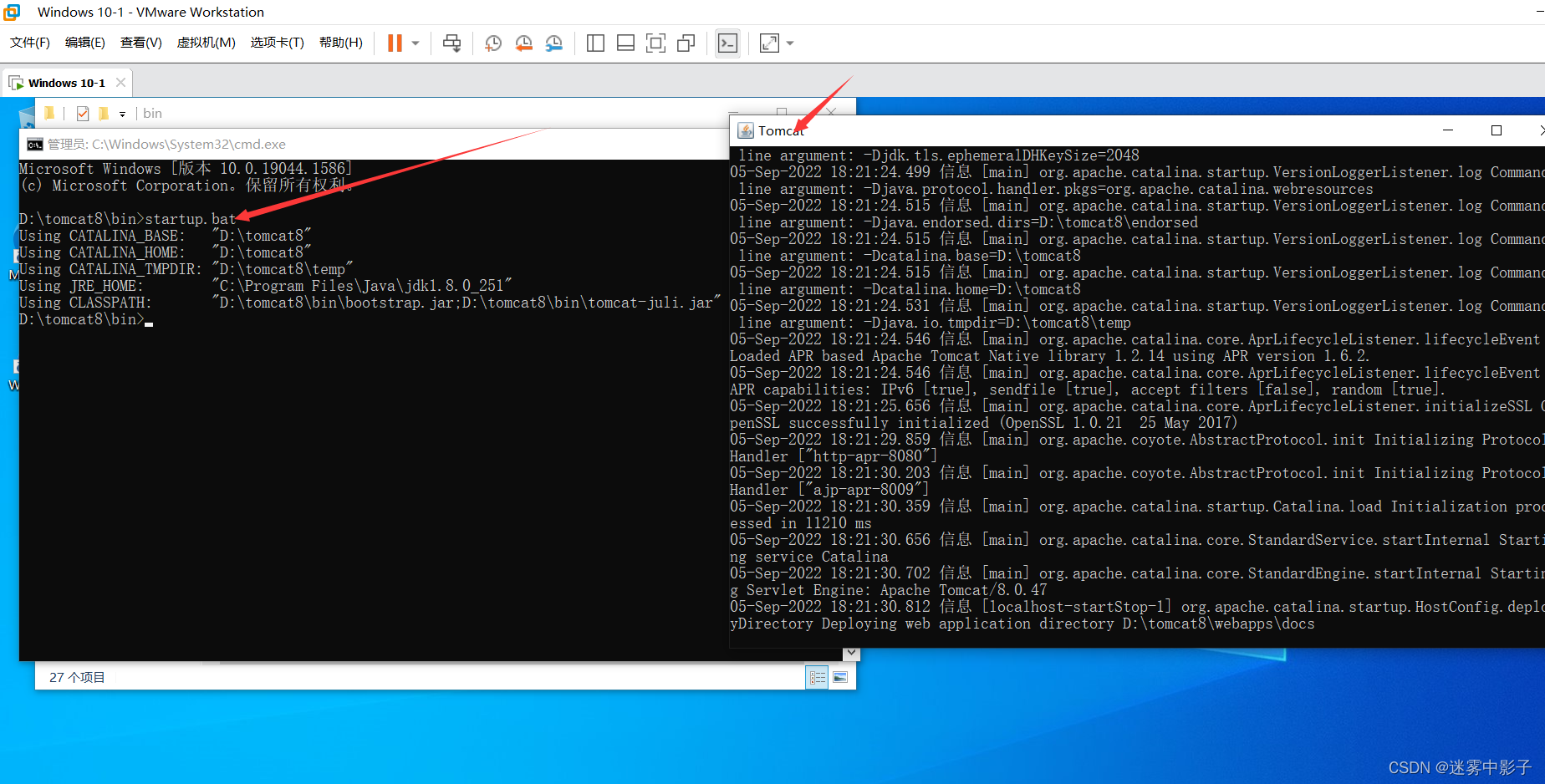
Task: Toggle the console view button
Action: pyautogui.click(x=727, y=43)
